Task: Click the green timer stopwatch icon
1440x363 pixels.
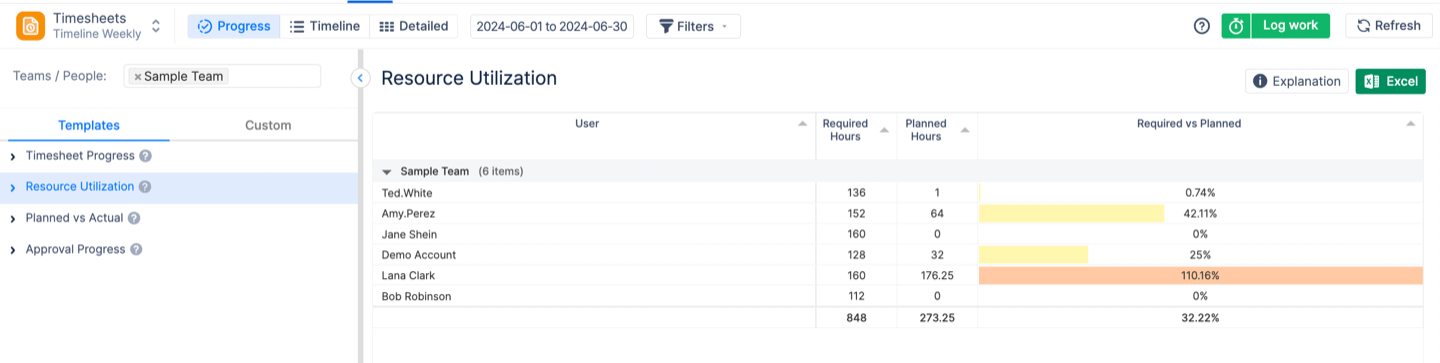Action: (x=1237, y=26)
